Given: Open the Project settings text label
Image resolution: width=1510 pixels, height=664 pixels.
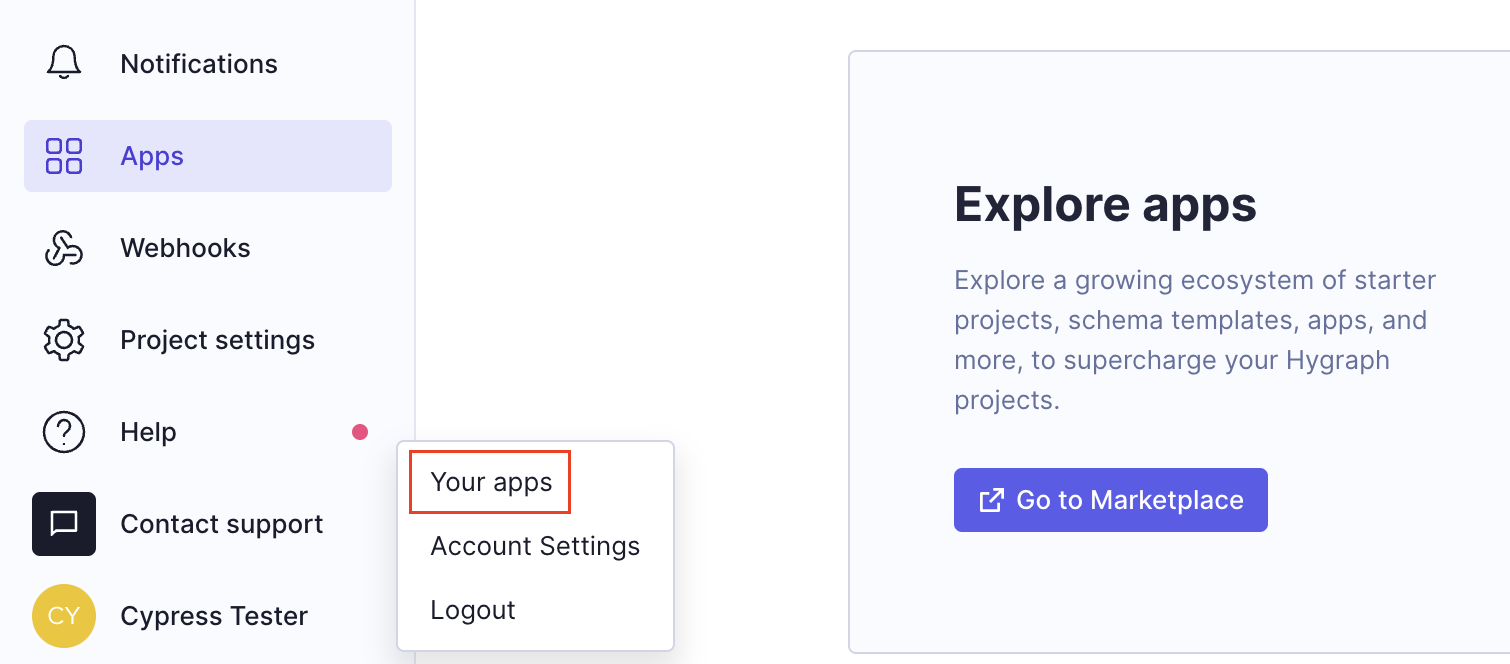Looking at the screenshot, I should click(x=217, y=340).
